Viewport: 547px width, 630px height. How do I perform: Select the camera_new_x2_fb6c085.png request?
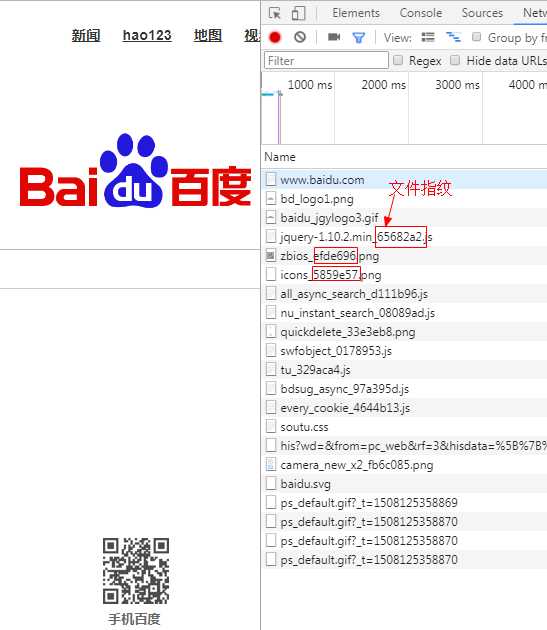(405, 465)
